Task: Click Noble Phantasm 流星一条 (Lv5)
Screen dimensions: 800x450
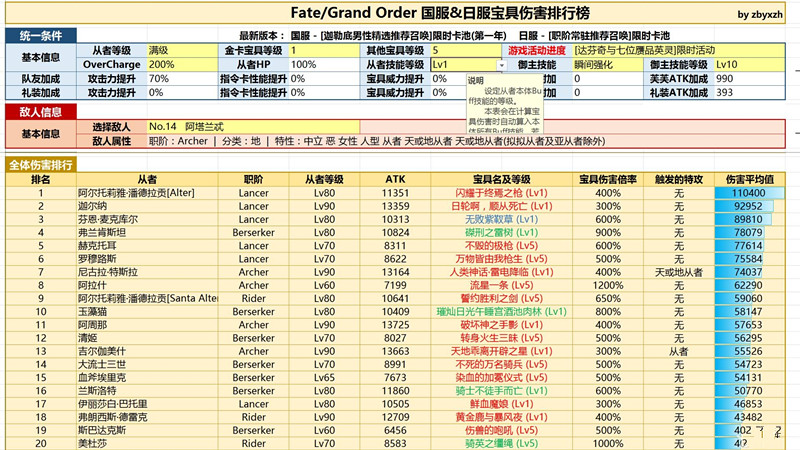Action: [502, 285]
